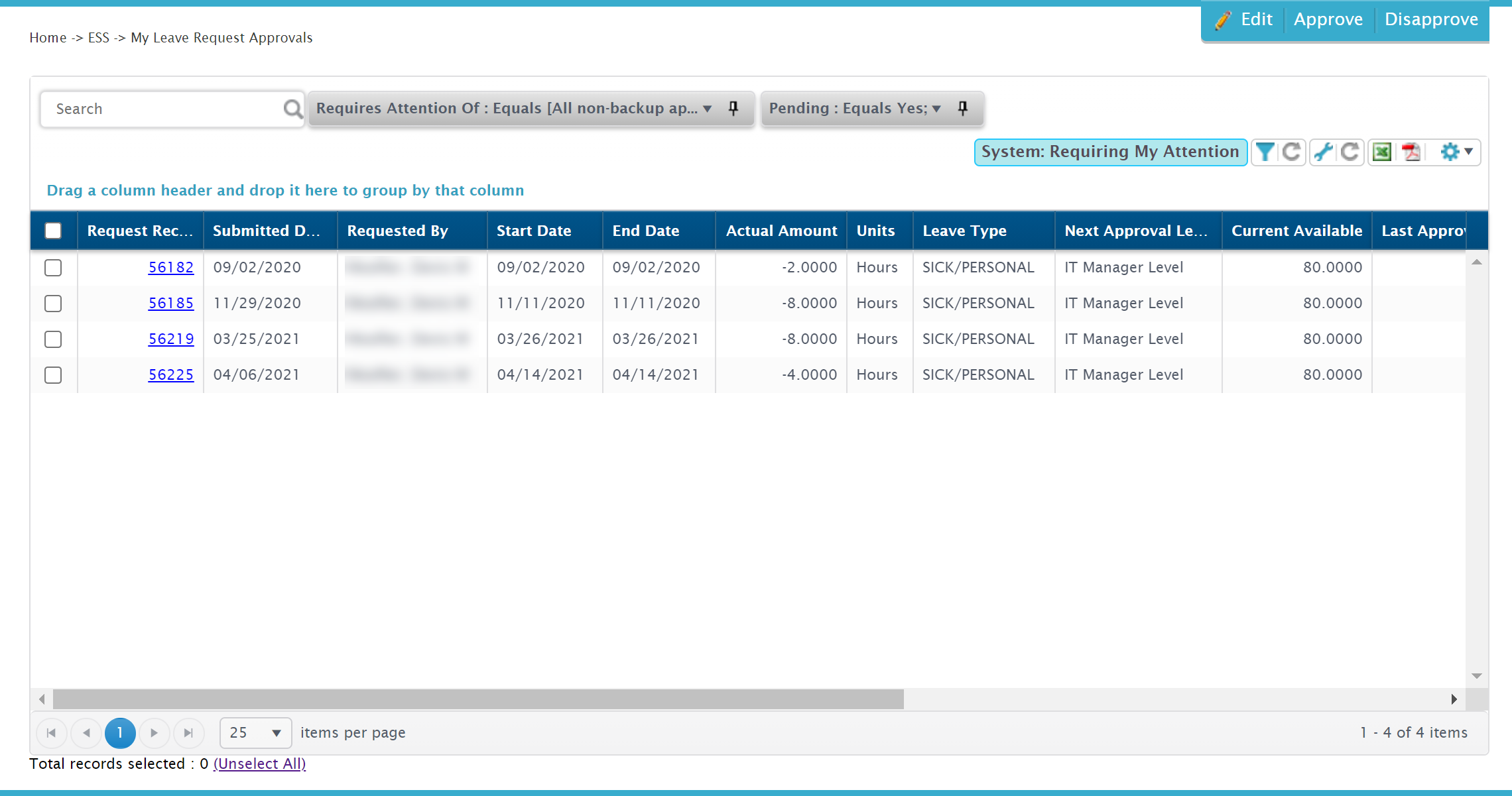This screenshot has height=796, width=1512.
Task: Click the wrench customize icon
Action: click(x=1323, y=152)
